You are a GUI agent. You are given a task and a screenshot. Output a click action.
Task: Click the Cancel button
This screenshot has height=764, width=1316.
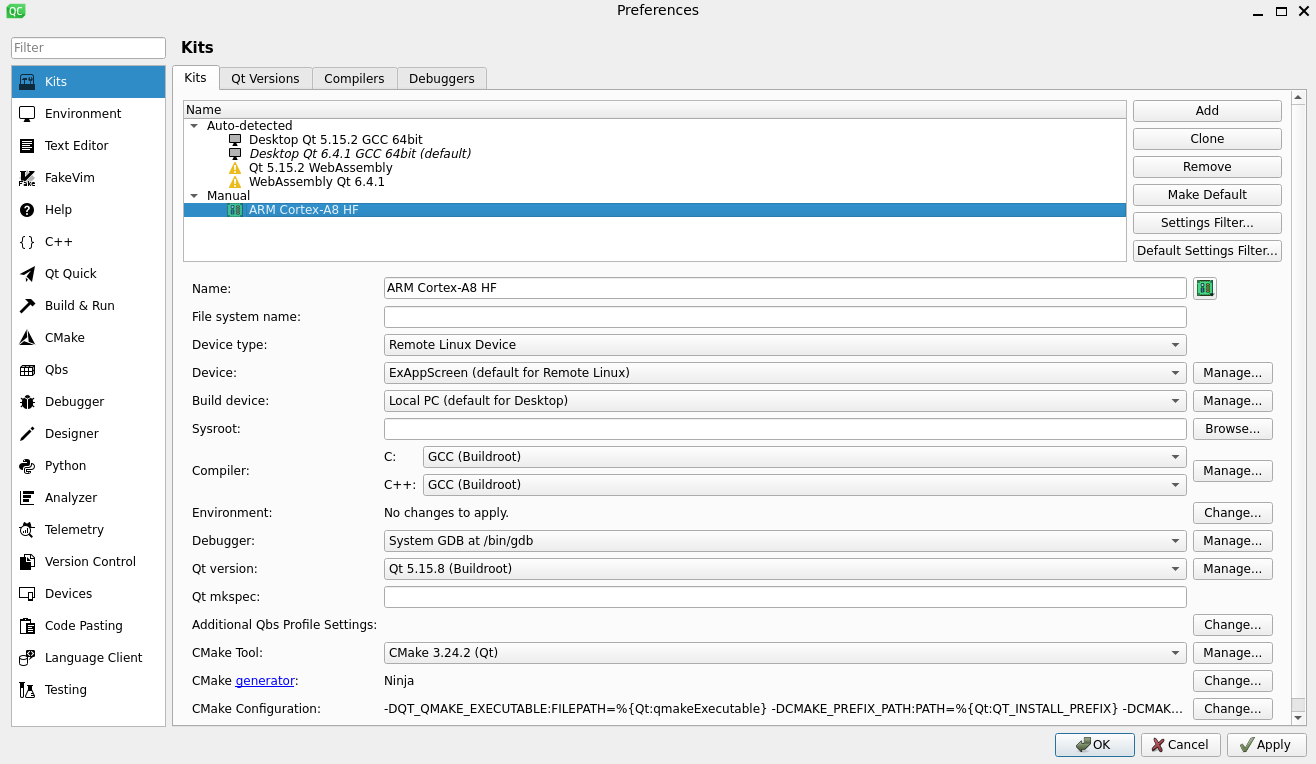click(1181, 745)
